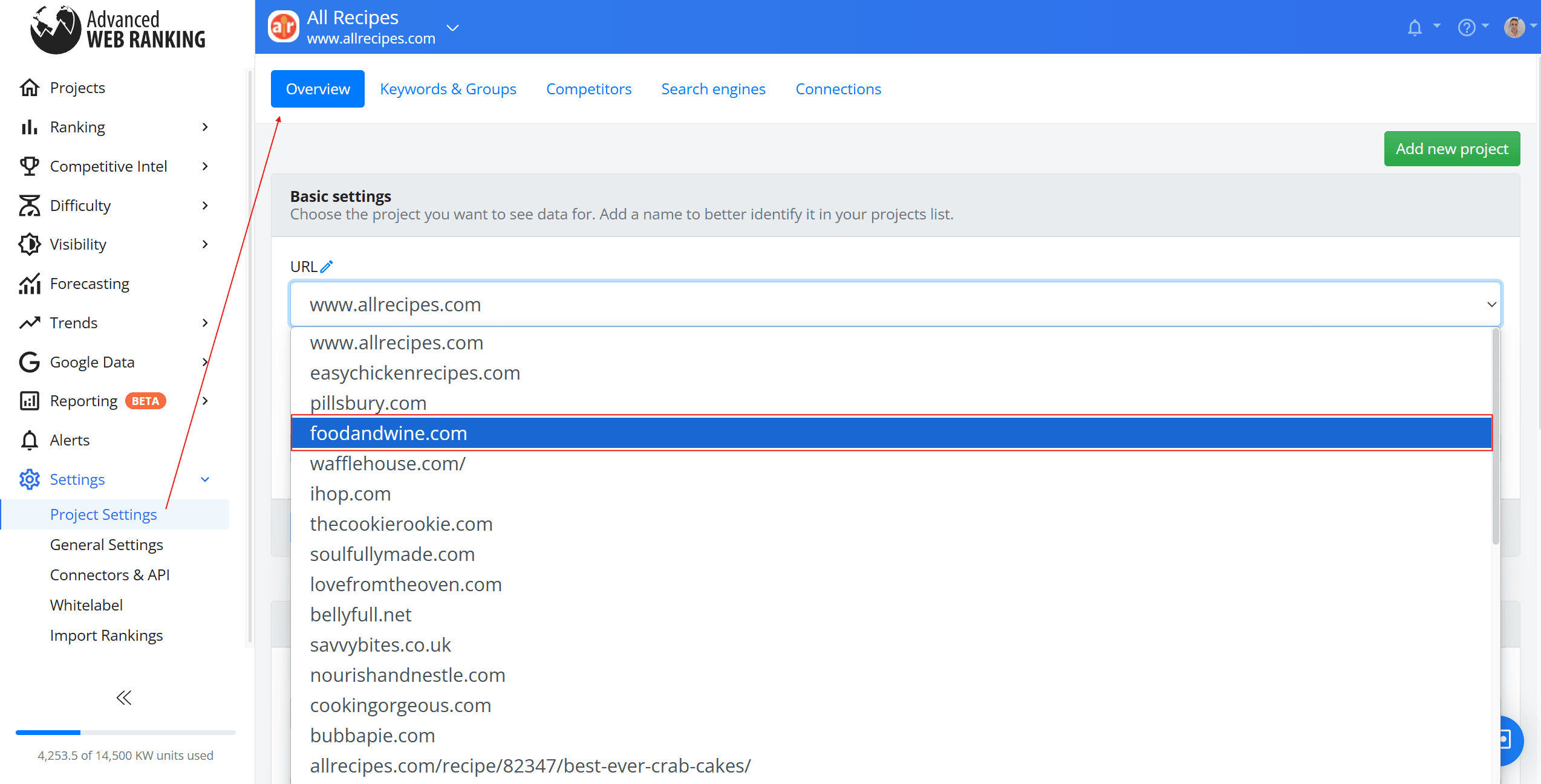Open the Forecasting page link

(90, 283)
